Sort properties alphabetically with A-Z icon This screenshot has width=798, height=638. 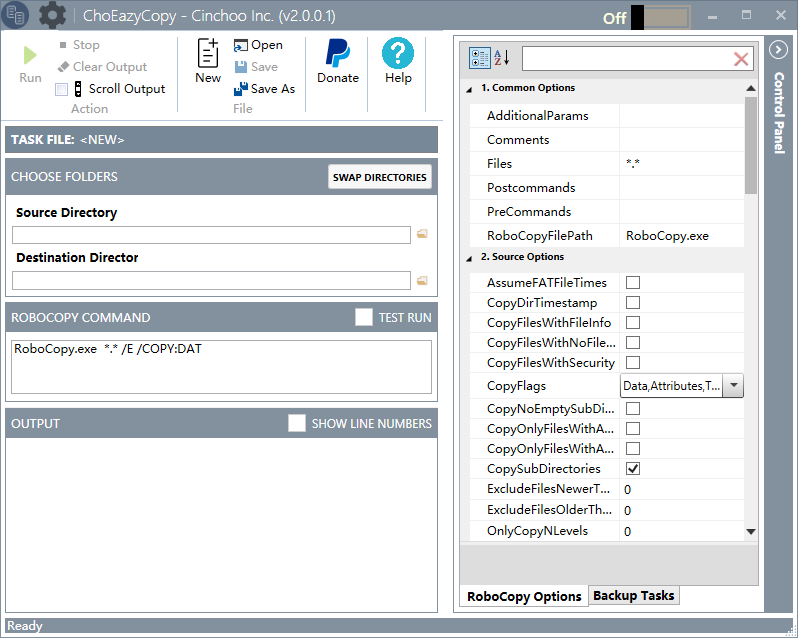tap(502, 58)
